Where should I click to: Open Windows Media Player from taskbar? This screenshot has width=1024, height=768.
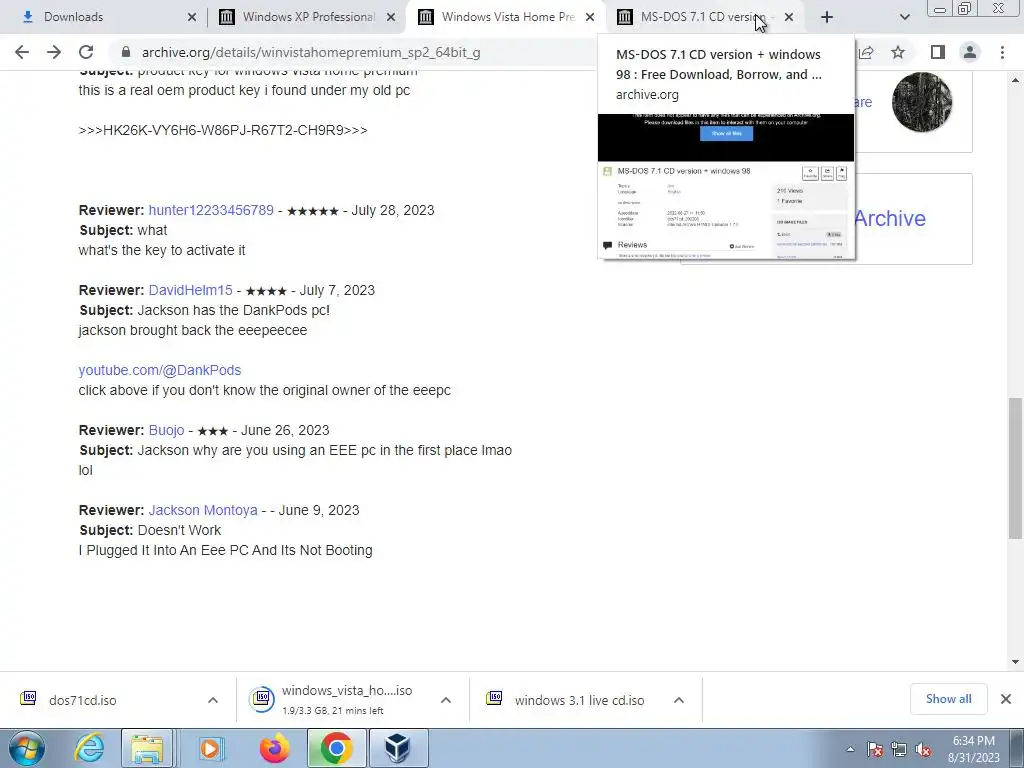click(210, 748)
